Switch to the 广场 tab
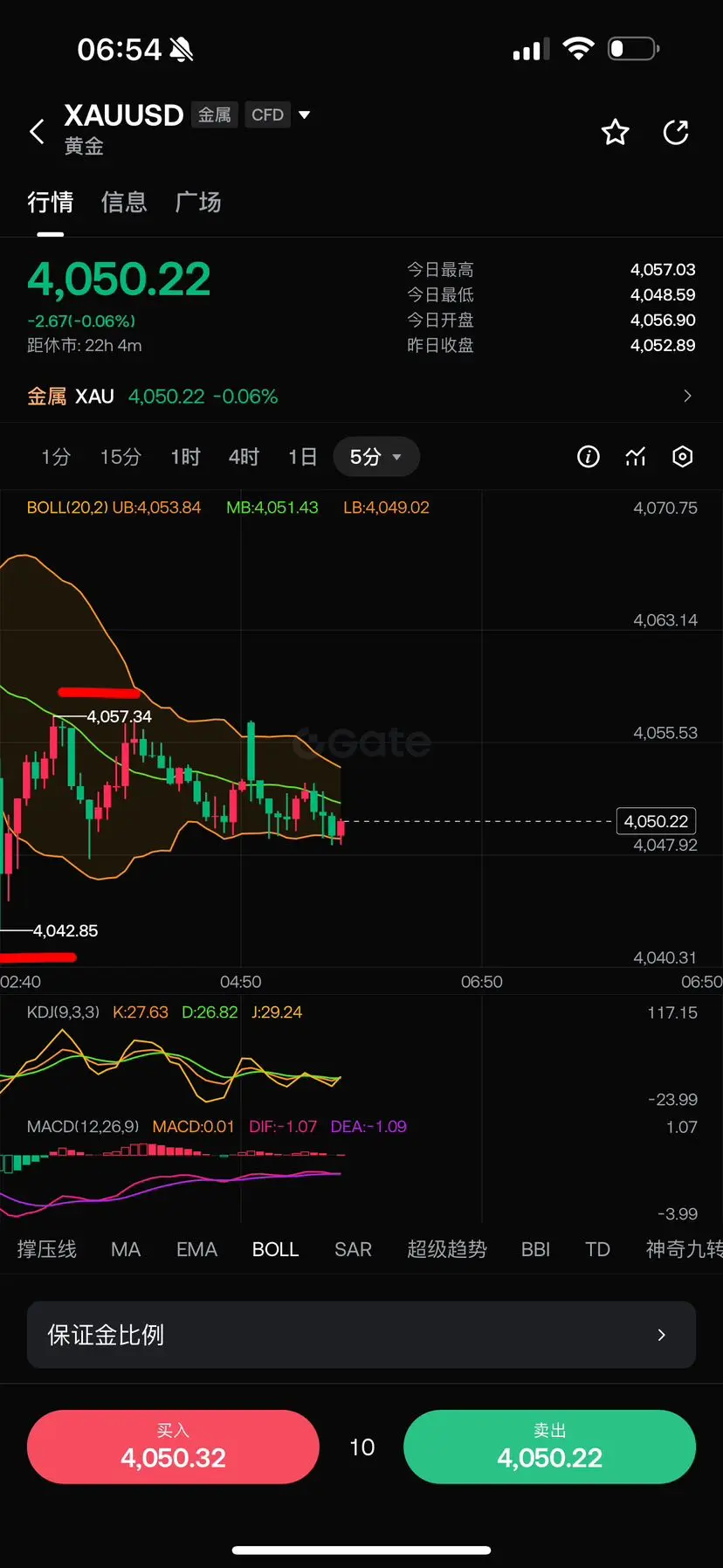The width and height of the screenshot is (723, 1568). click(x=198, y=202)
